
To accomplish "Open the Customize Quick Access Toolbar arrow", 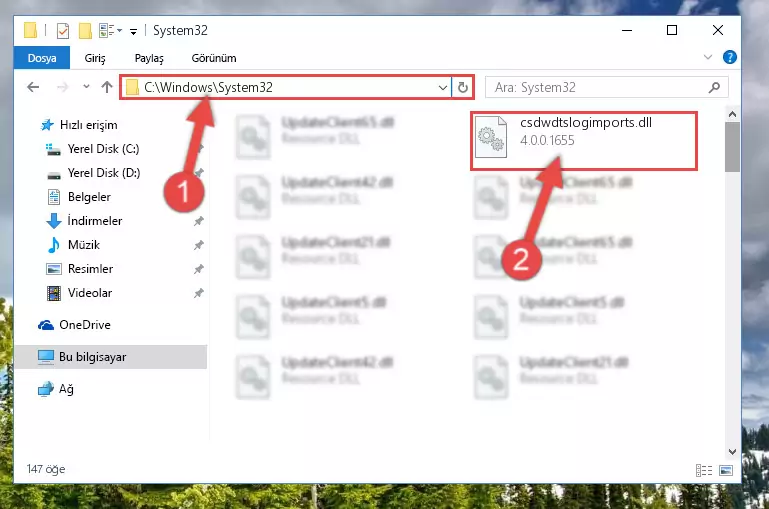I will pyautogui.click(x=133, y=31).
